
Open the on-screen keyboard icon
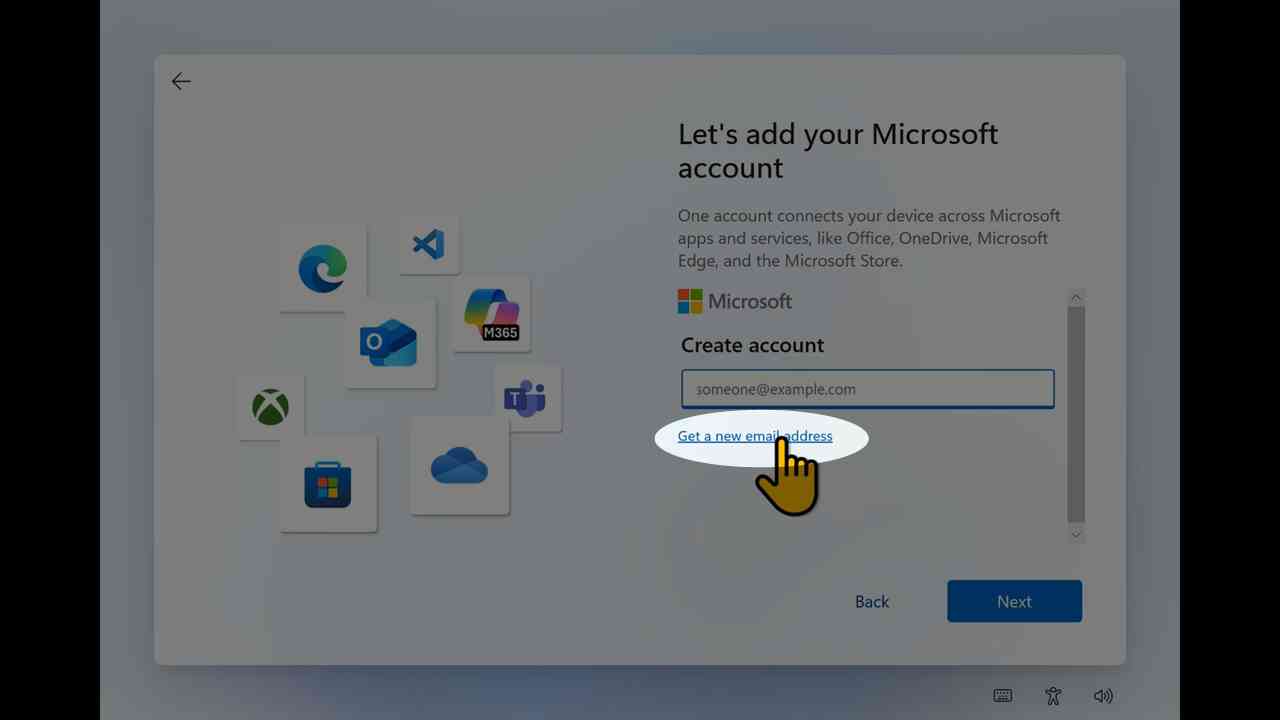pyautogui.click(x=1003, y=696)
